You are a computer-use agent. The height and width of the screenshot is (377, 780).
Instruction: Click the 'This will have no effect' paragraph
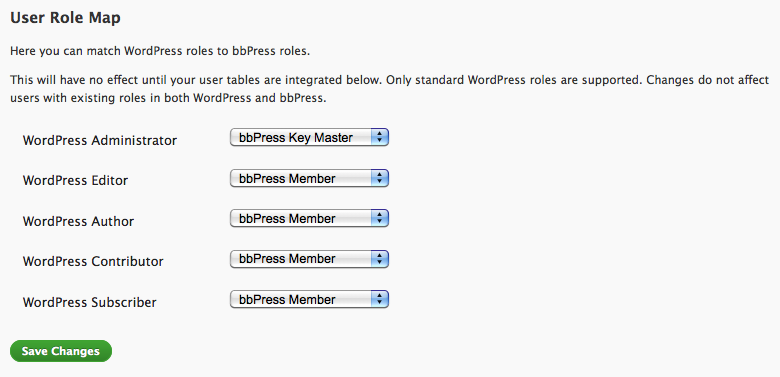point(390,89)
